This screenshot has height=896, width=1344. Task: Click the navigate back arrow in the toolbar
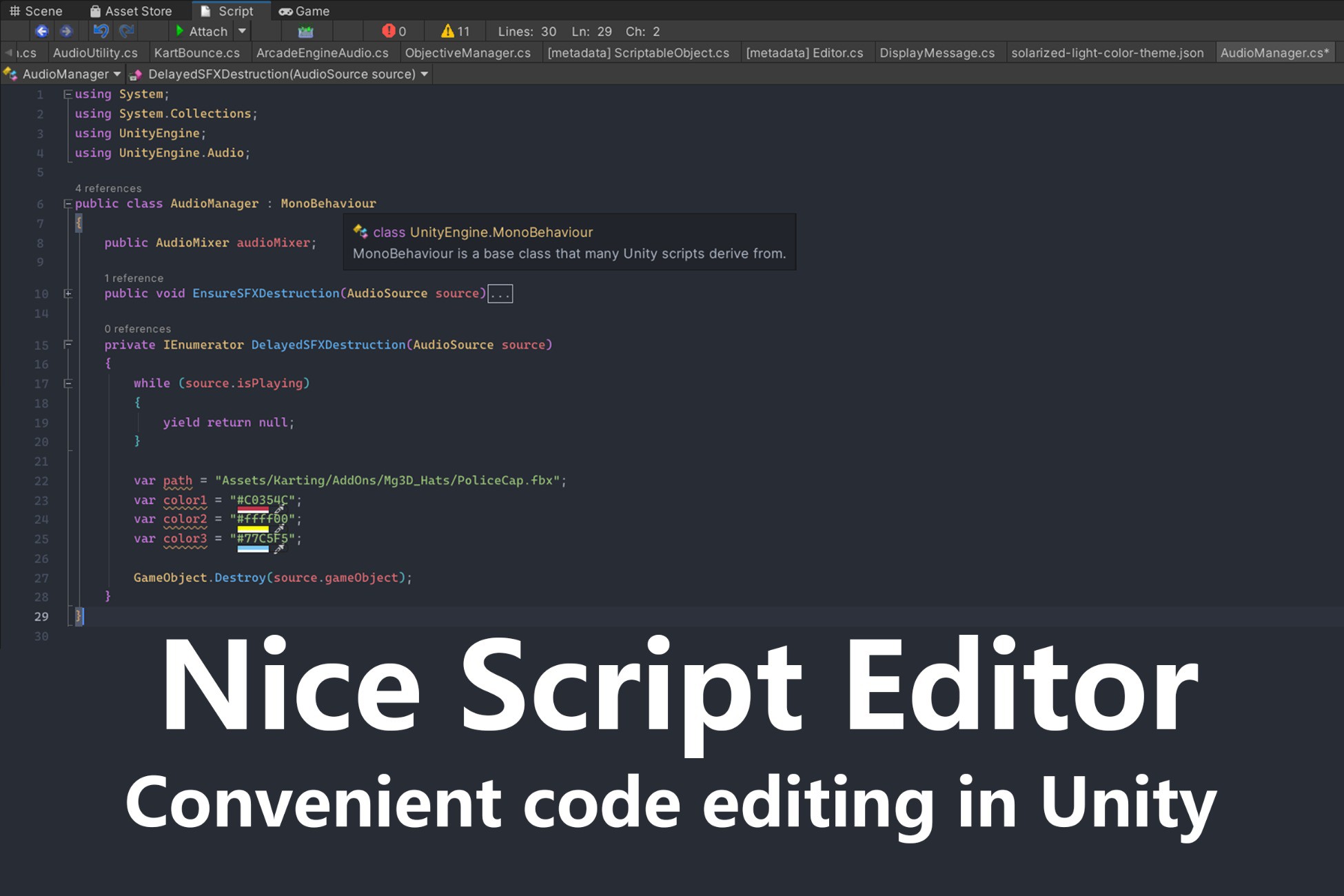[x=43, y=31]
